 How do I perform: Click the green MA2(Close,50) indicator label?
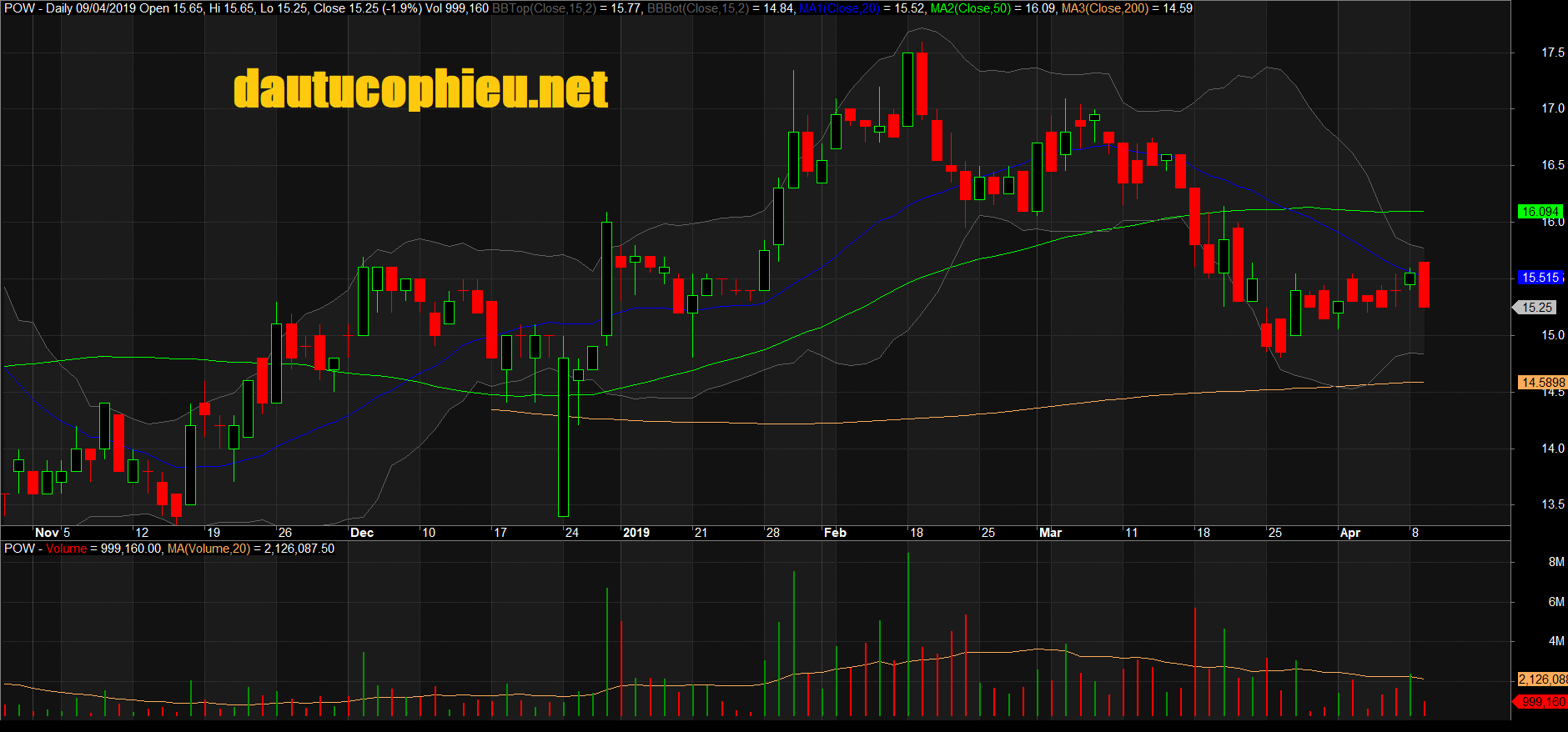971,8
